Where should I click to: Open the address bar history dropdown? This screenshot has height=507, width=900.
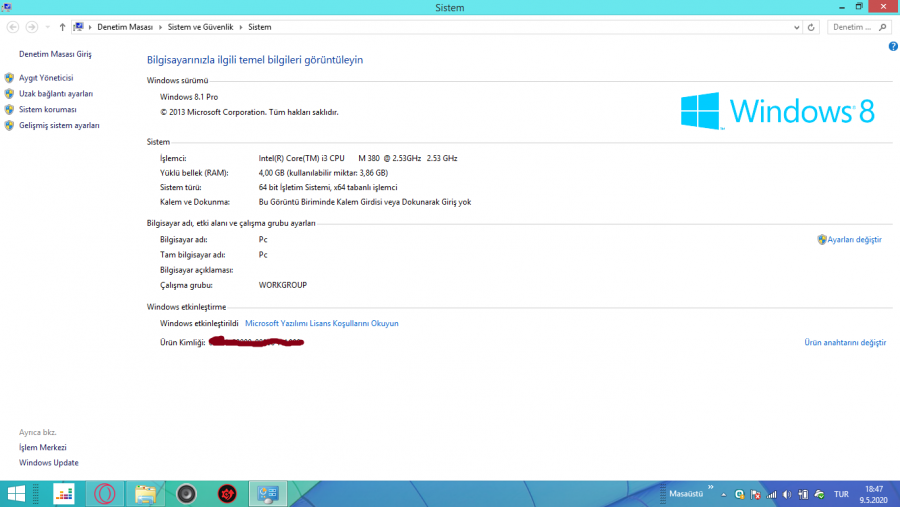pyautogui.click(x=796, y=27)
